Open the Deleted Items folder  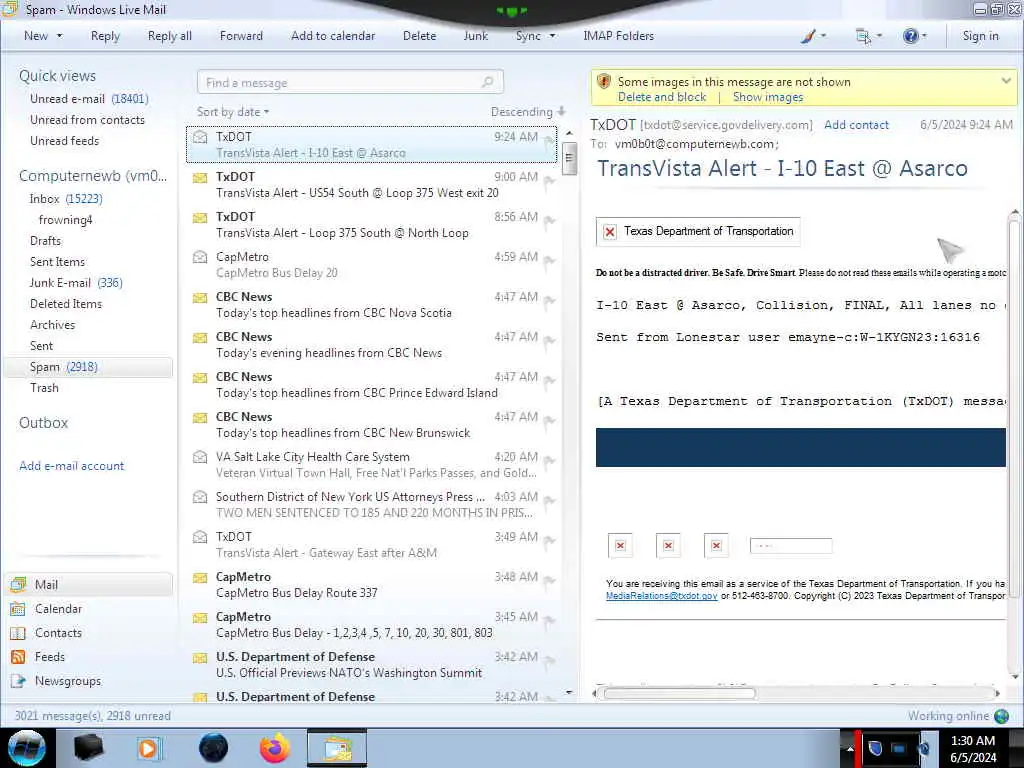(x=65, y=304)
